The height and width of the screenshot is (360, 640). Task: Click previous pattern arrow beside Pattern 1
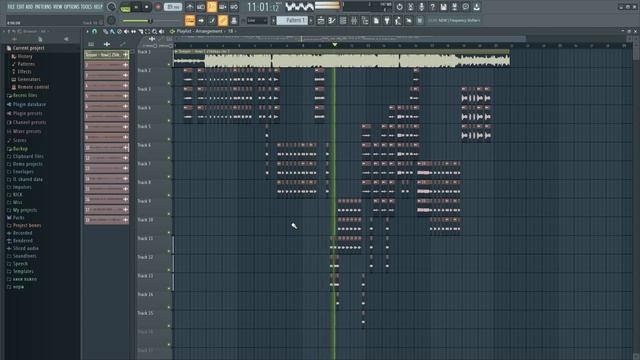coord(274,20)
